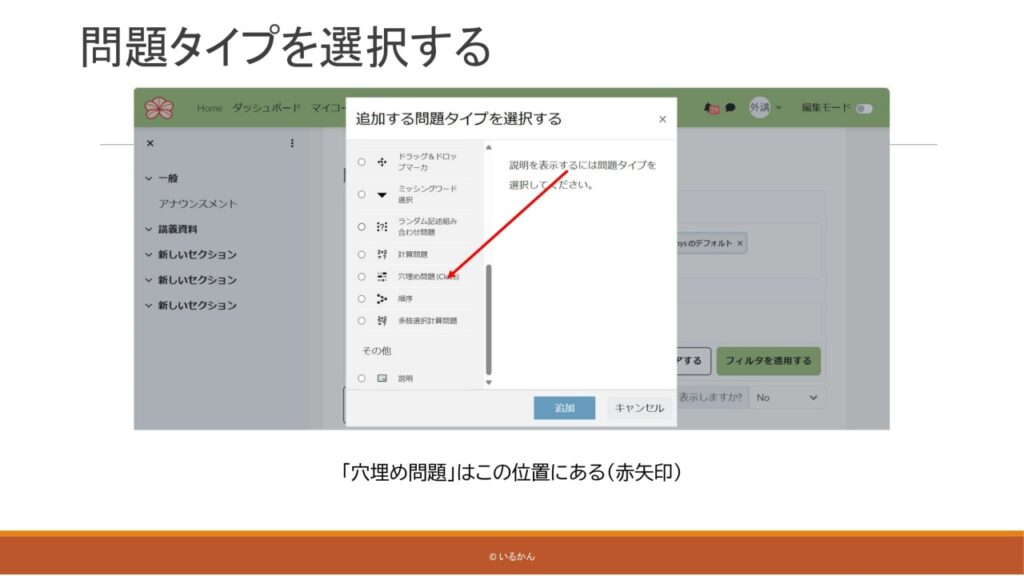The height and width of the screenshot is (576, 1024).
Task: Collapse the 講義資料 section chevron
Action: pos(149,229)
